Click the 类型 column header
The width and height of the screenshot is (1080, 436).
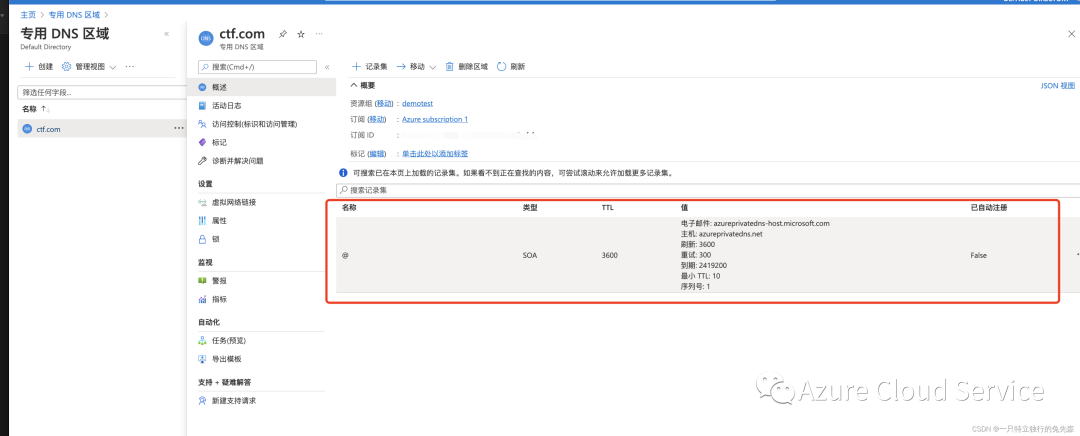pos(530,207)
